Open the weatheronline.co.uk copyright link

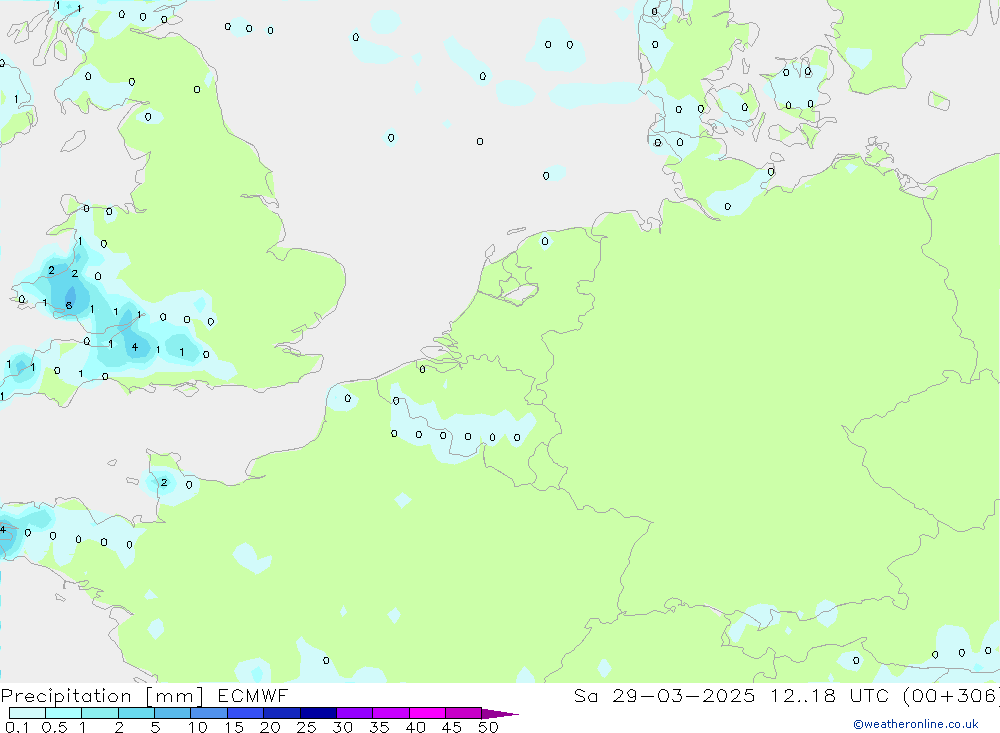point(916,724)
